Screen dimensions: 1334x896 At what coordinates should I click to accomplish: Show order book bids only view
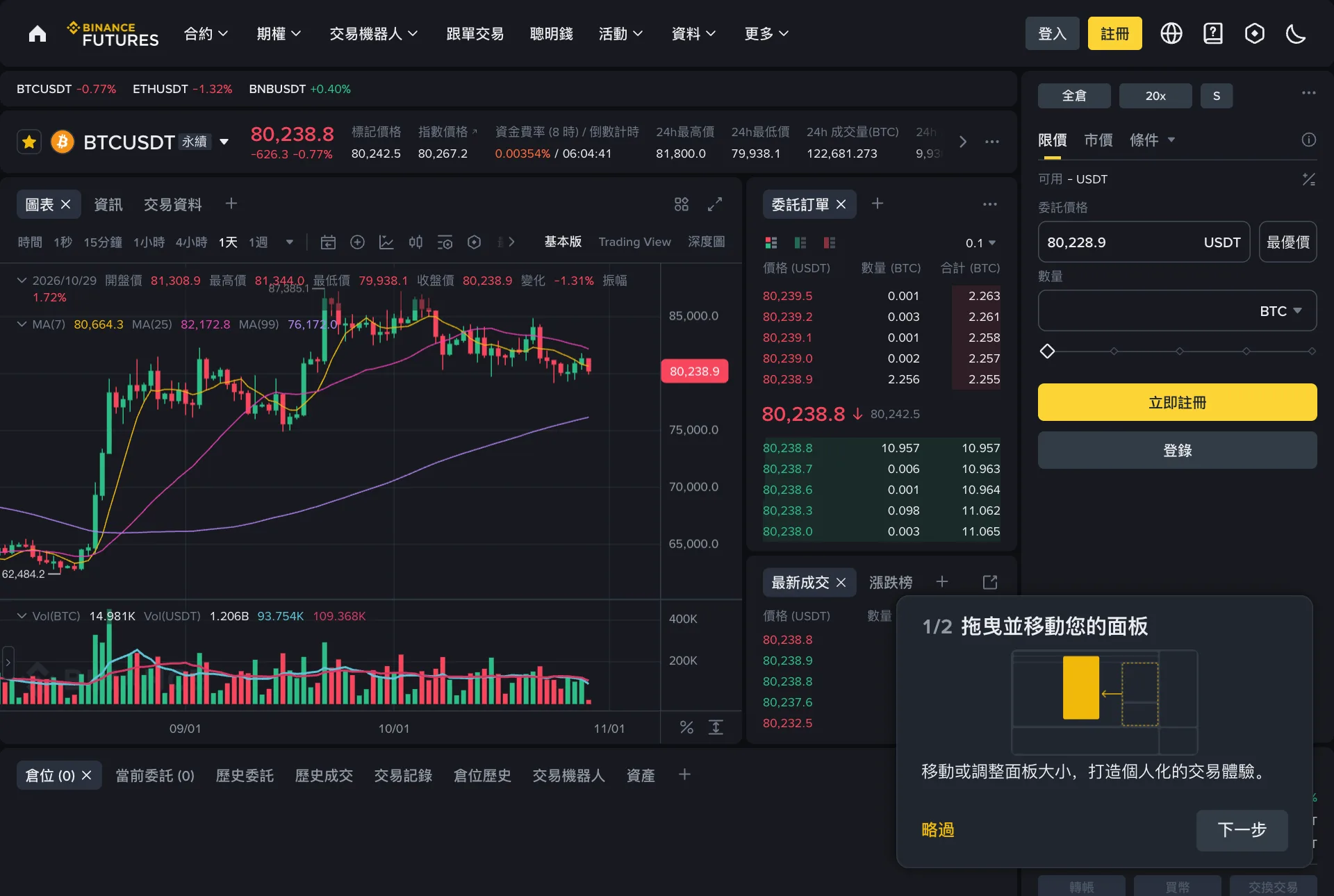pyautogui.click(x=800, y=242)
